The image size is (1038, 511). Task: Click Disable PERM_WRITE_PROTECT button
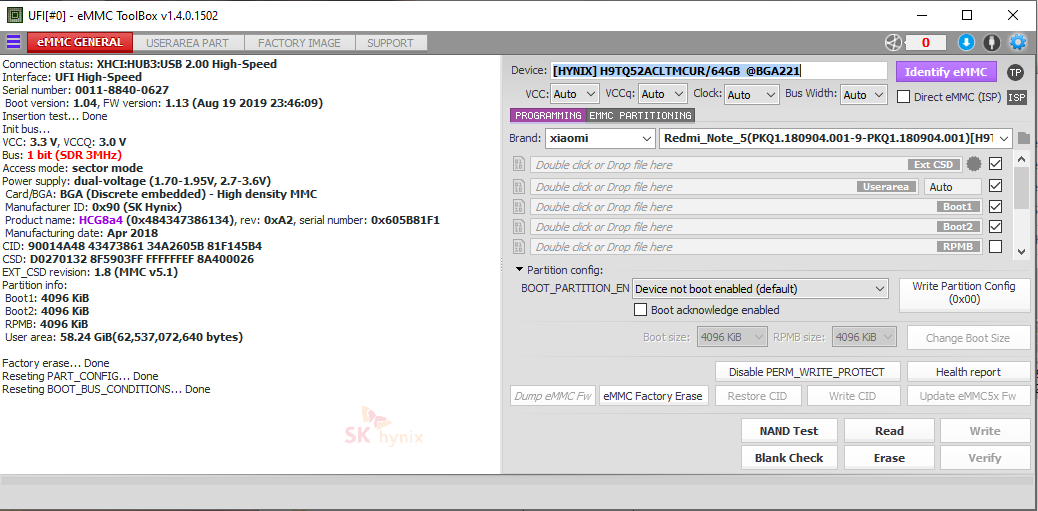click(x=809, y=372)
